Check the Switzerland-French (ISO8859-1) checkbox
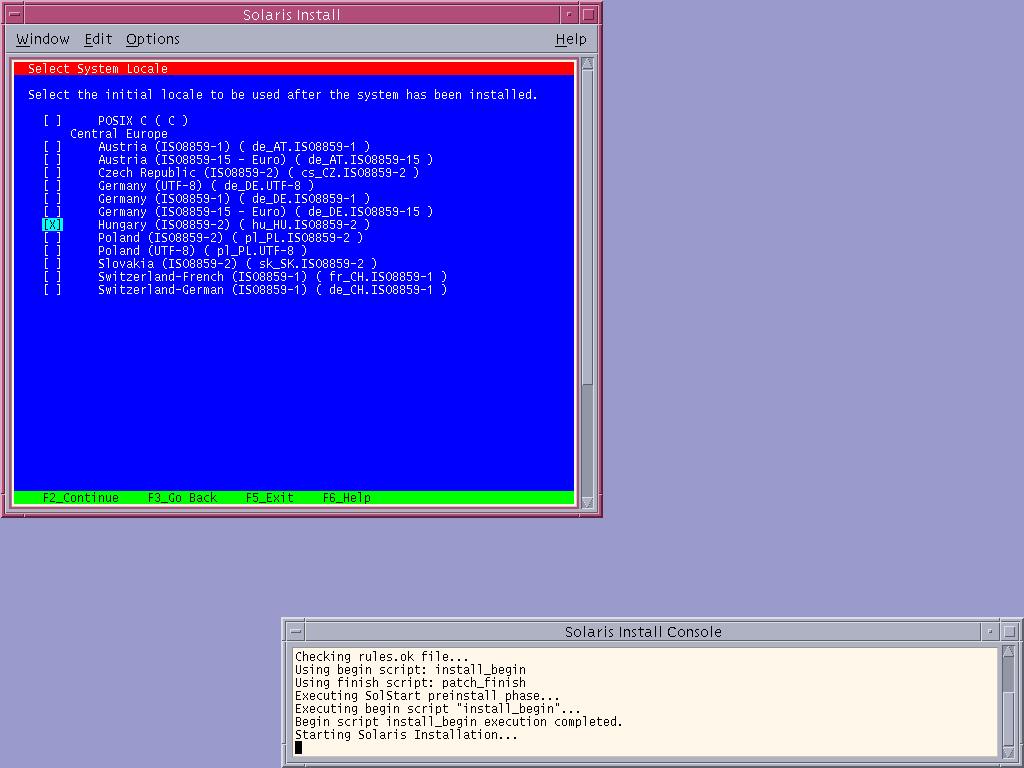The image size is (1024, 768). click(x=52, y=277)
